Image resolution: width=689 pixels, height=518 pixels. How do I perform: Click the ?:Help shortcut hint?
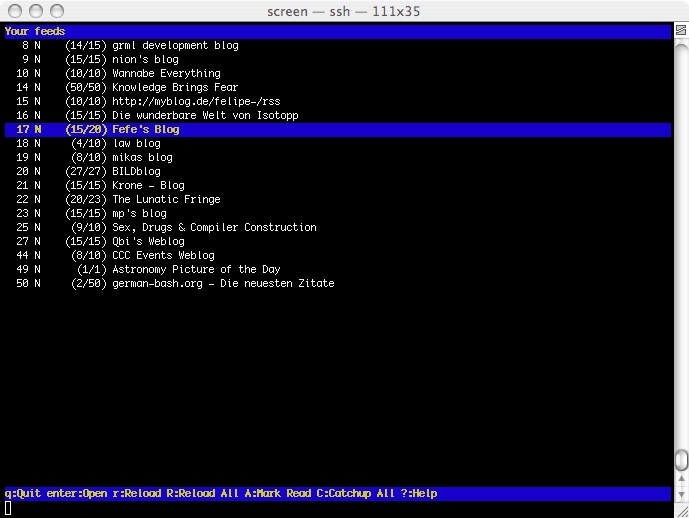tap(419, 493)
